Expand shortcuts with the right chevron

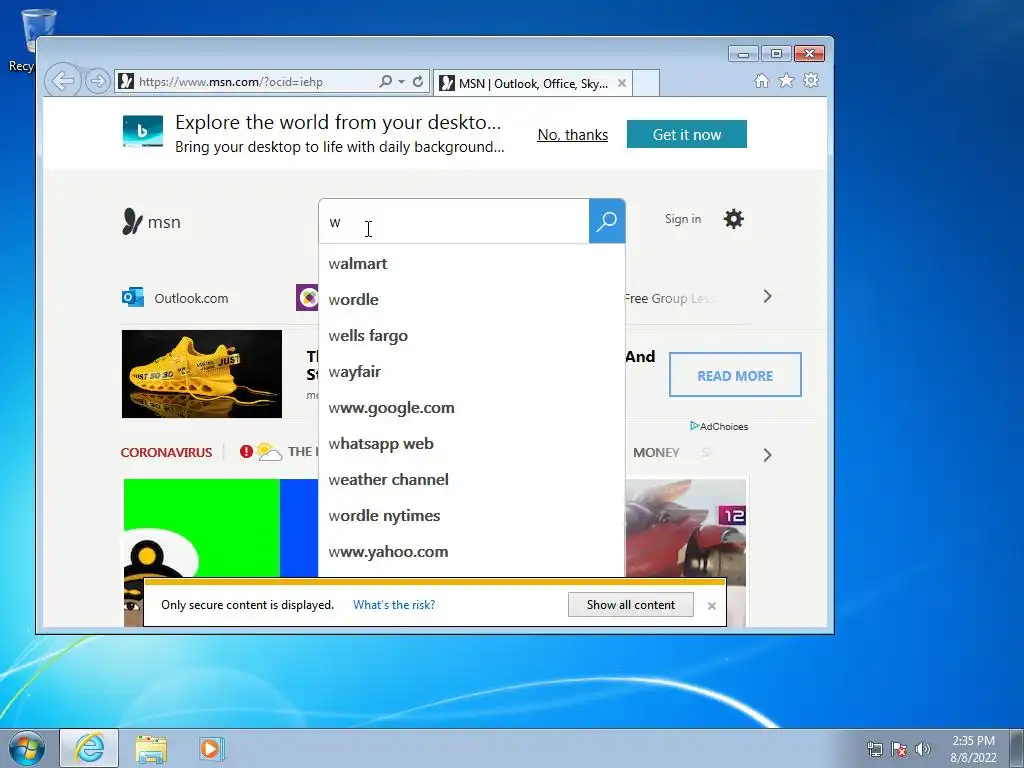[767, 296]
